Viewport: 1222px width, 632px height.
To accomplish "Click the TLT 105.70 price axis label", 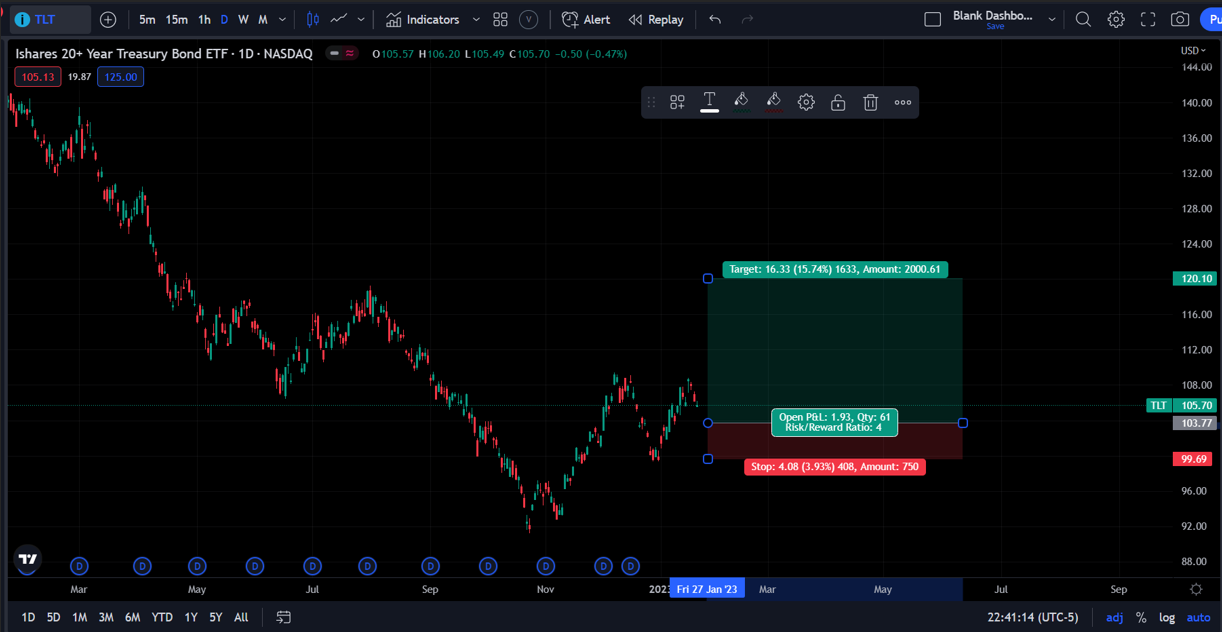I will pos(1181,405).
